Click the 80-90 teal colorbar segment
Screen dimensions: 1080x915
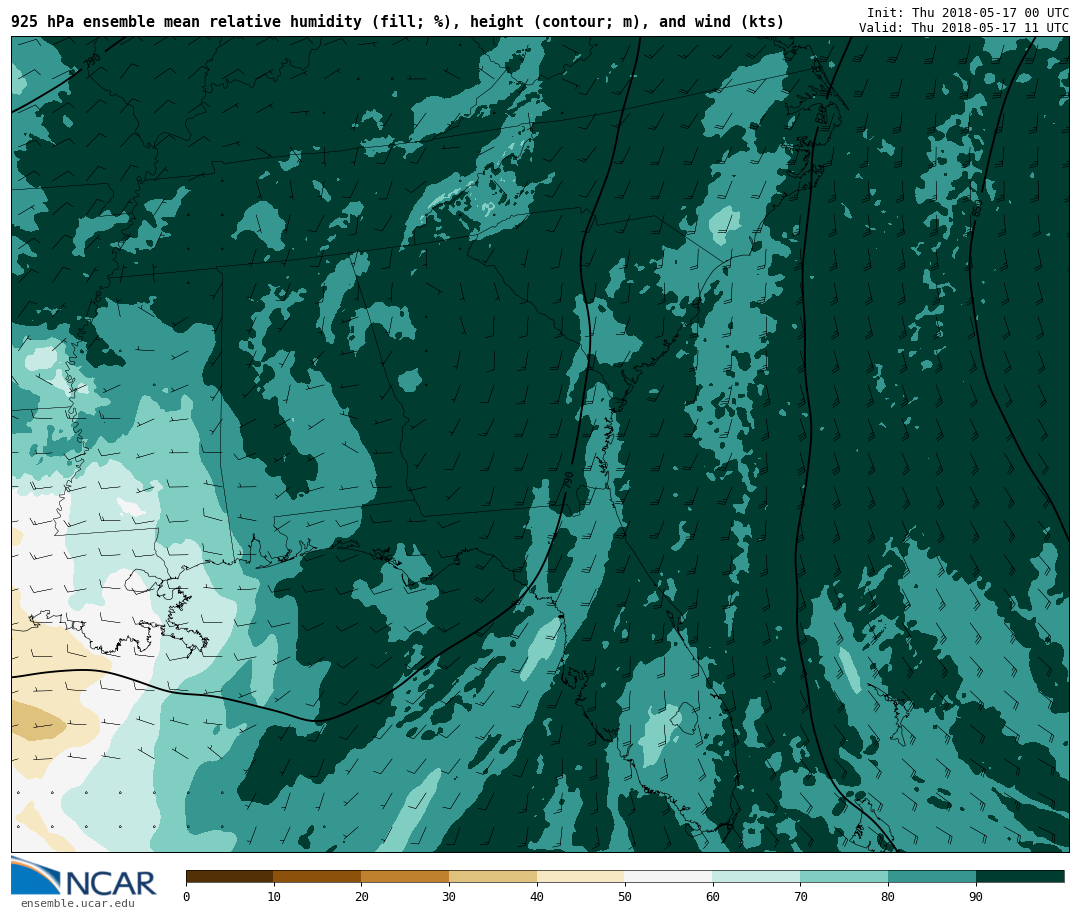933,876
